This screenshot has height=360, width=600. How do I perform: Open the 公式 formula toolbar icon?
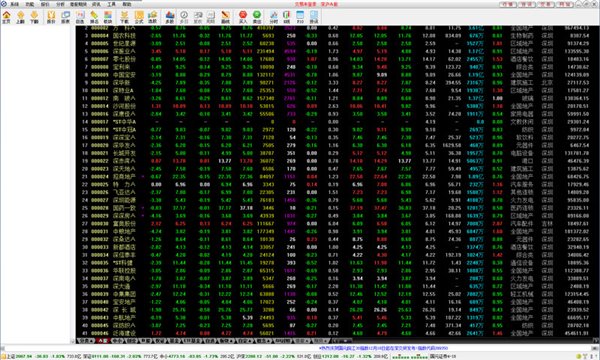point(139,17)
